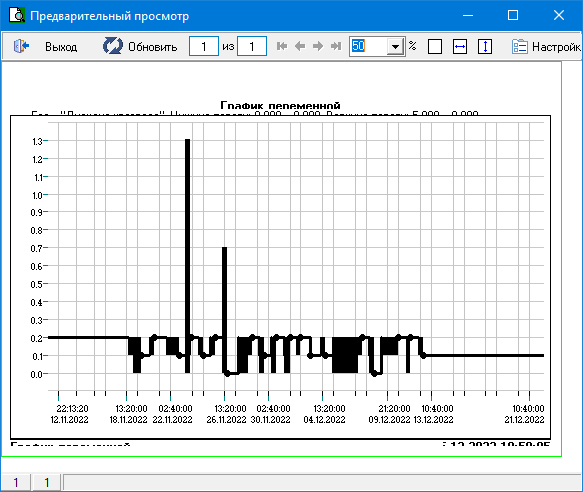This screenshot has width=583, height=492.
Task: Click the Обновить refresh arrows icon
Action: point(113,46)
